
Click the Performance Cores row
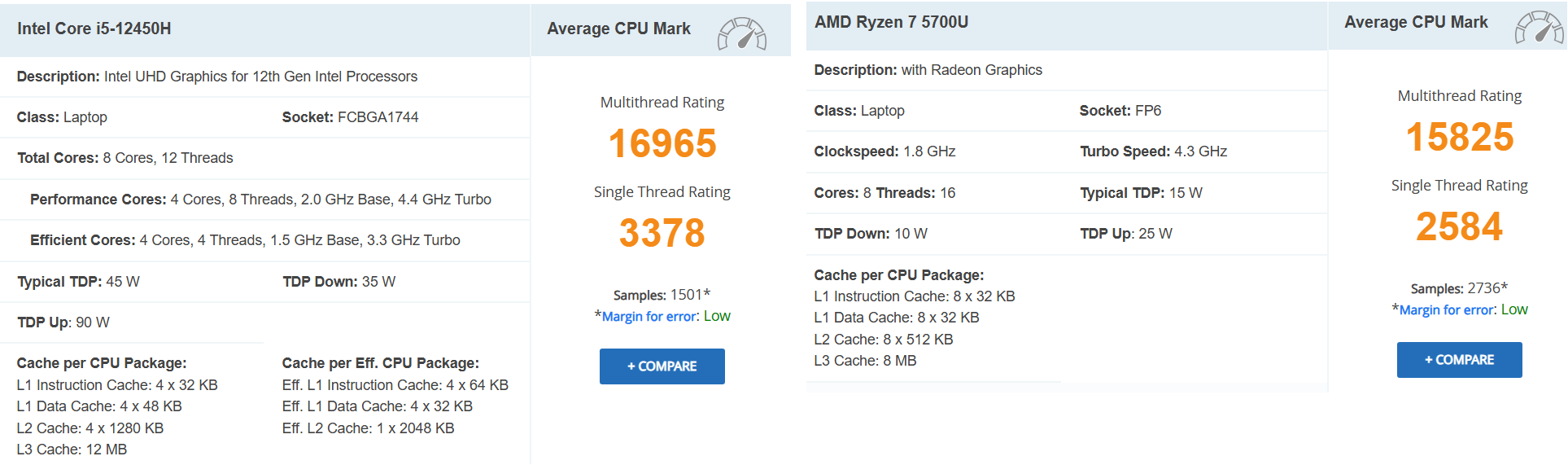[260, 200]
